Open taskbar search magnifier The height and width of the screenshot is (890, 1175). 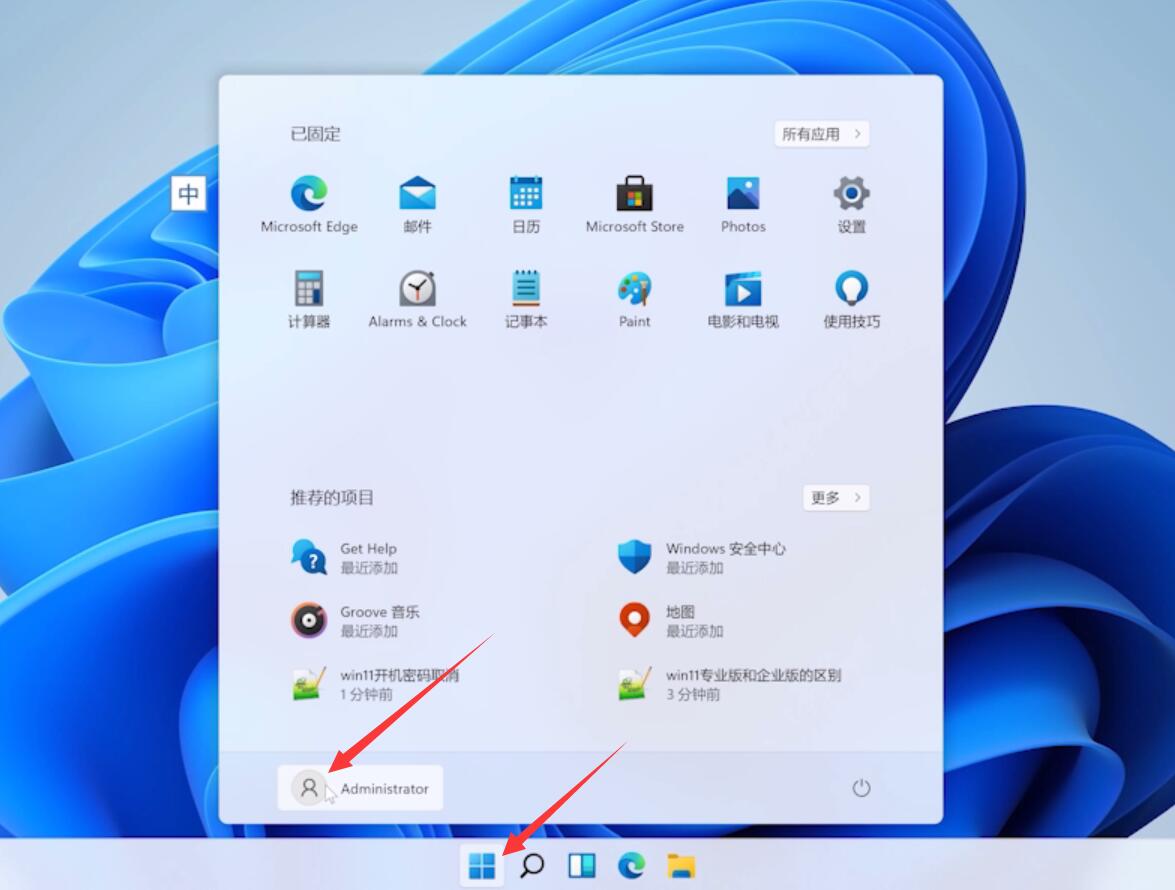(532, 866)
